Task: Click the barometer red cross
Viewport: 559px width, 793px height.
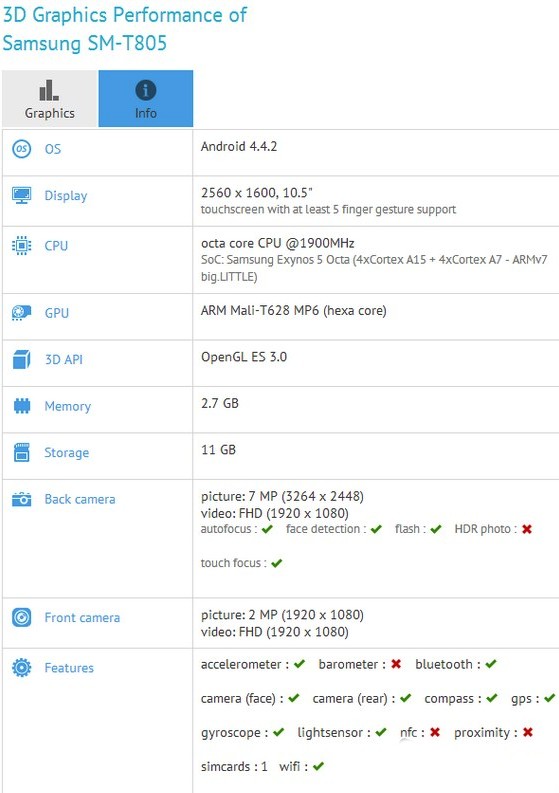Action: coord(396,664)
